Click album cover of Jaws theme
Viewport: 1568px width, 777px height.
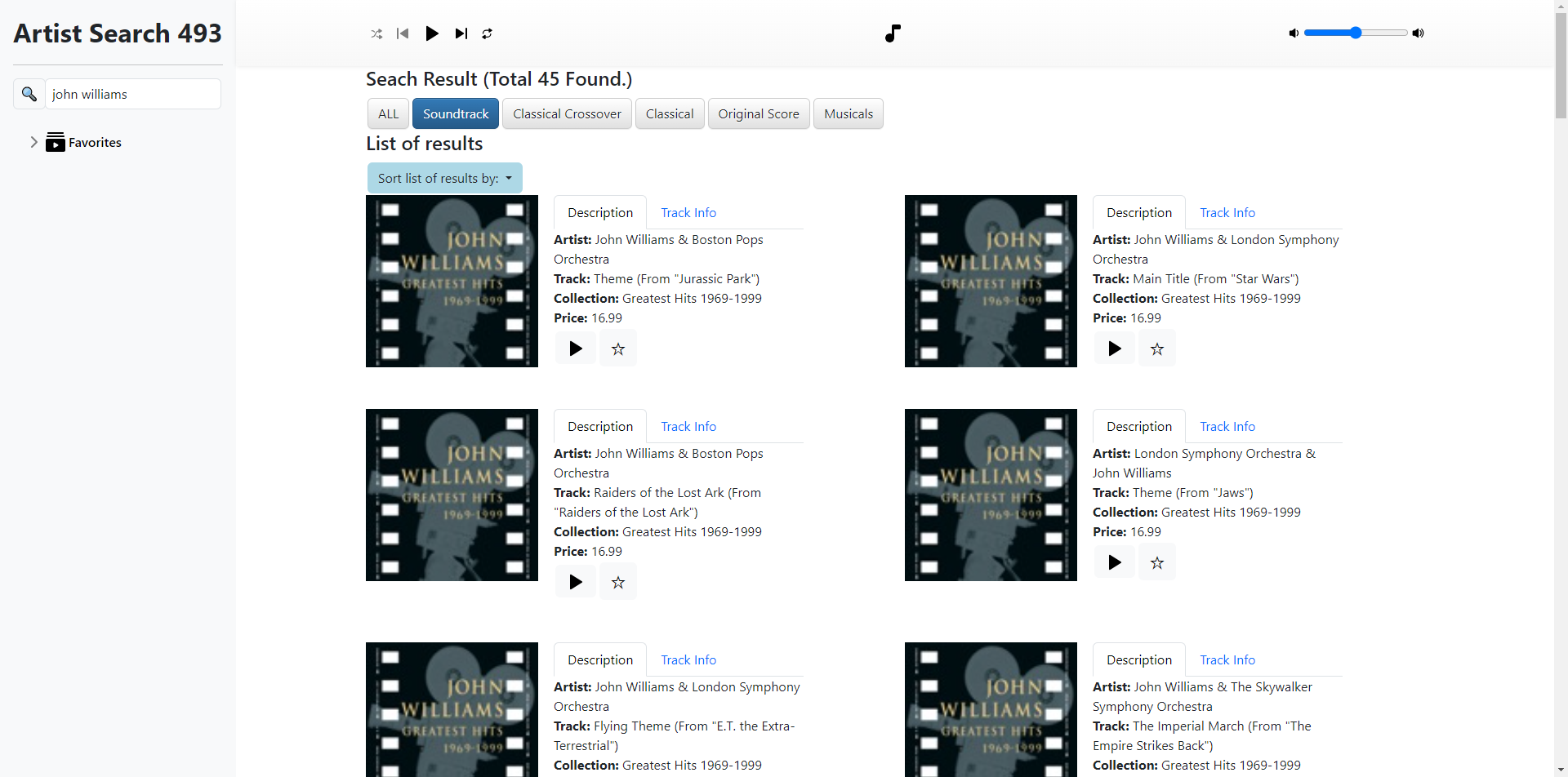(991, 495)
